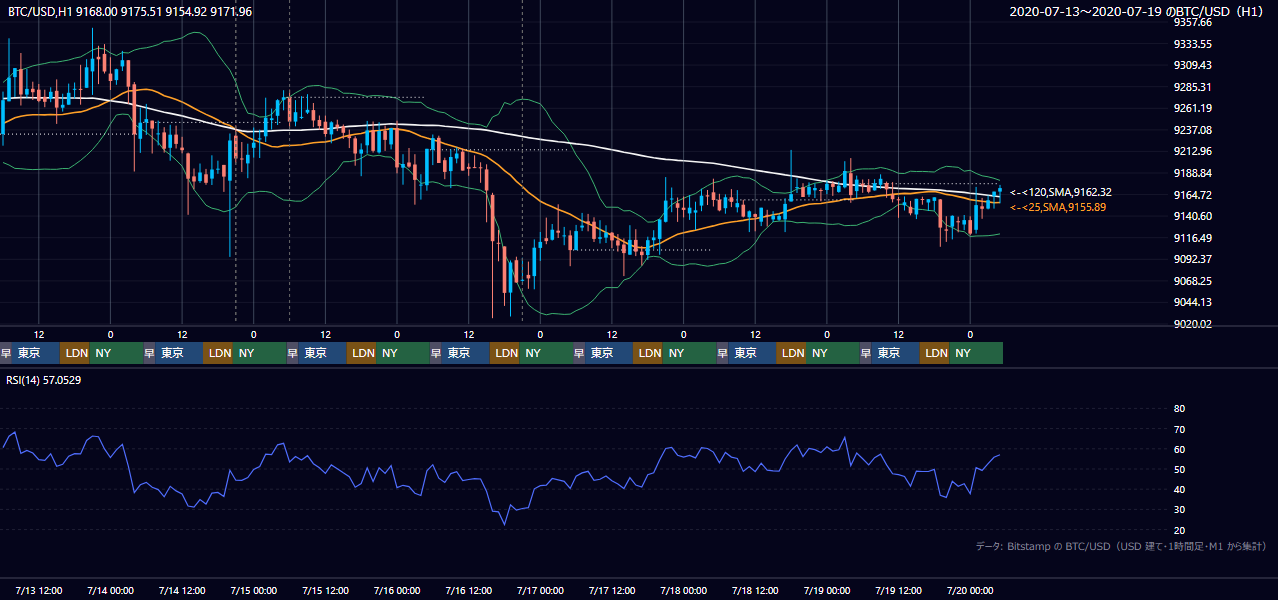The image size is (1278, 600).
Task: Click price axis value 9020.02
Action: pyautogui.click(x=1193, y=324)
